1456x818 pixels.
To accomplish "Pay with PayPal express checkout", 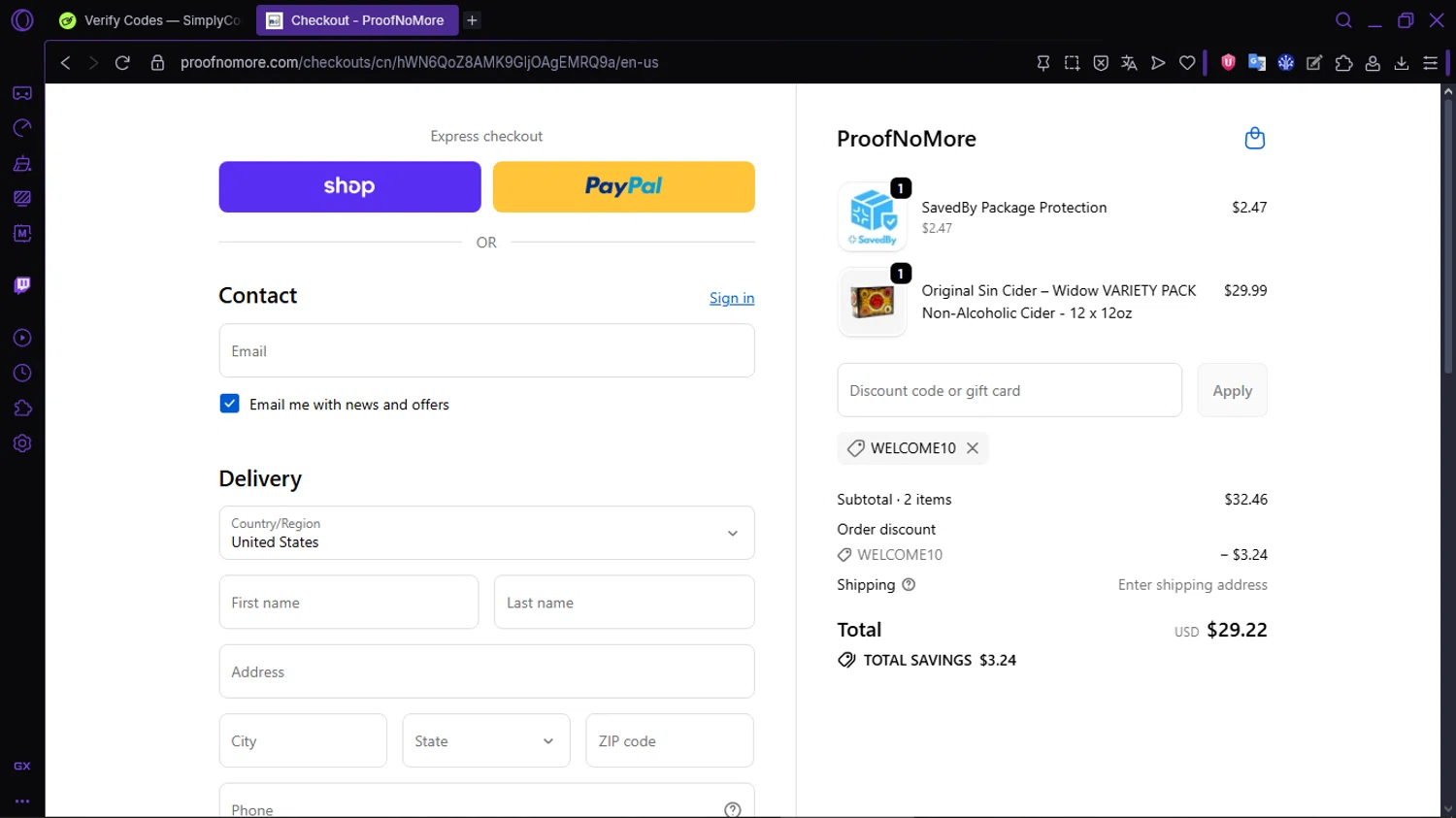I will [x=624, y=186].
